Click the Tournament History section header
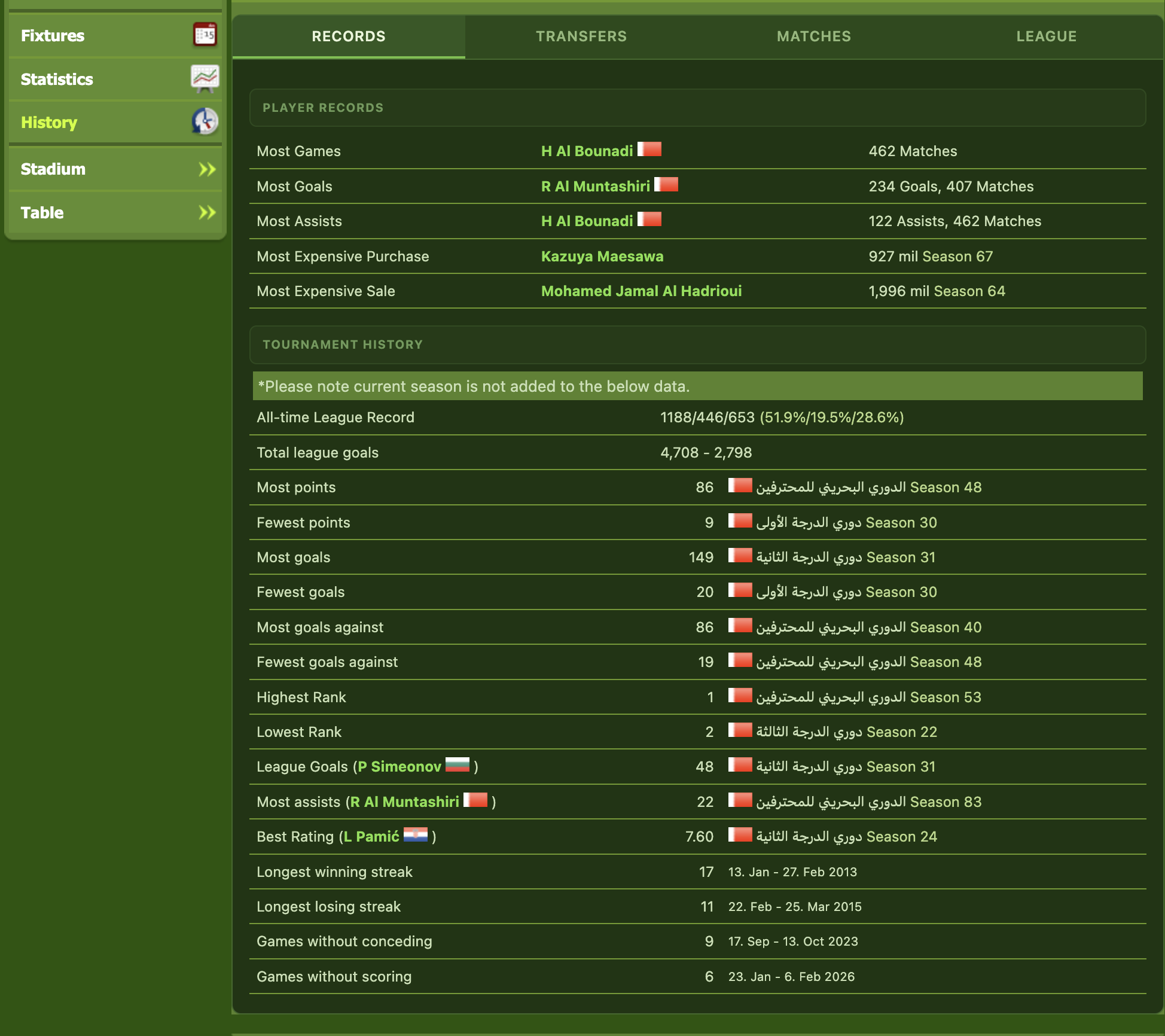This screenshot has width=1165, height=1036. click(x=697, y=345)
